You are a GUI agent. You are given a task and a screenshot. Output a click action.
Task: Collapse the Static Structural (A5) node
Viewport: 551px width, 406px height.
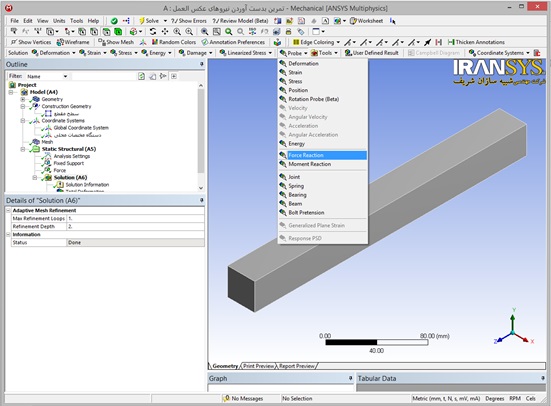click(x=23, y=149)
